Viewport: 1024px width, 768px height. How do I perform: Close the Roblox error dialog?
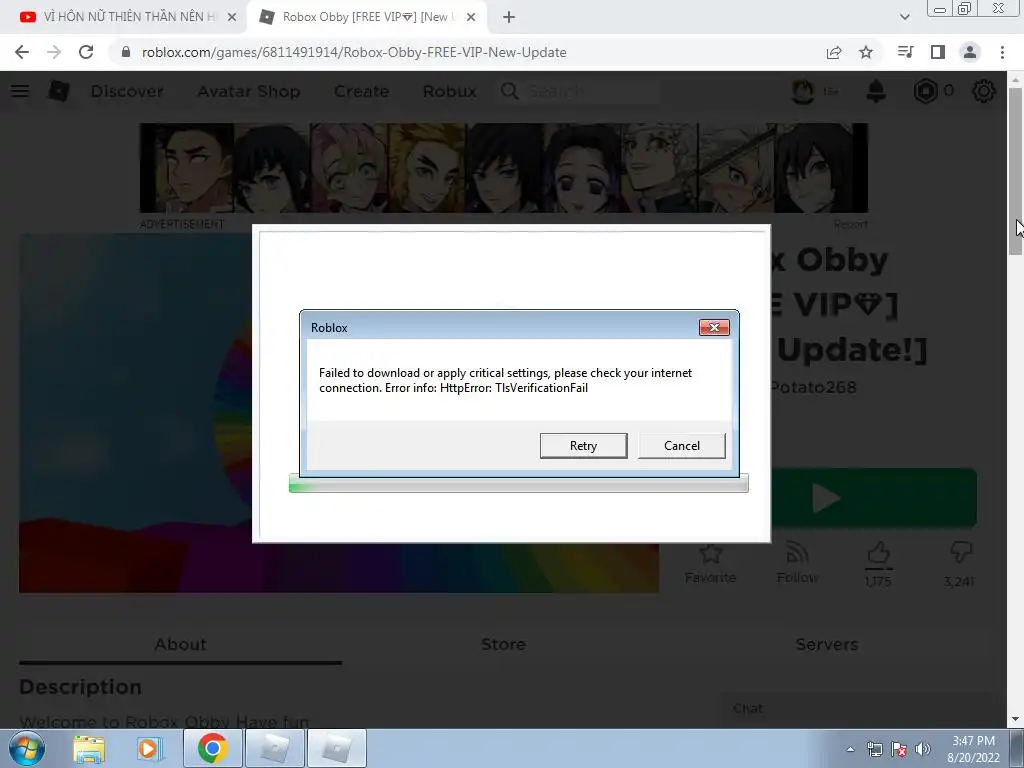tap(714, 327)
